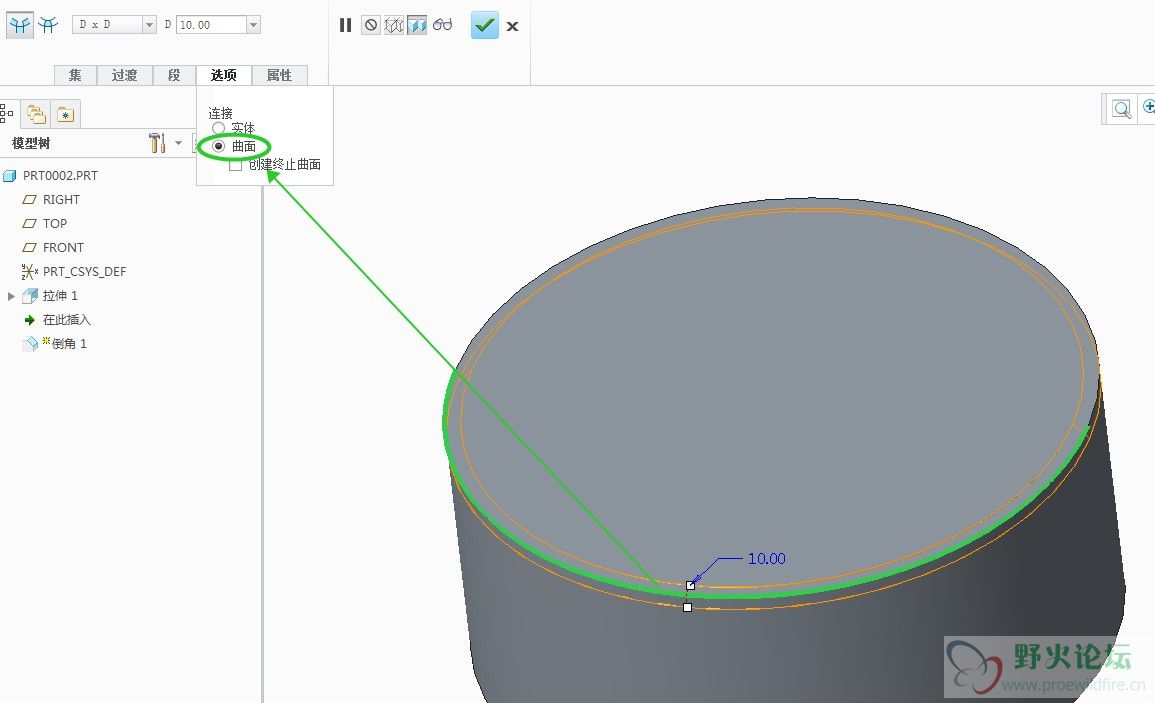Viewport: 1155px width, 703px height.
Task: Open the 选项 tab
Action: 224,75
